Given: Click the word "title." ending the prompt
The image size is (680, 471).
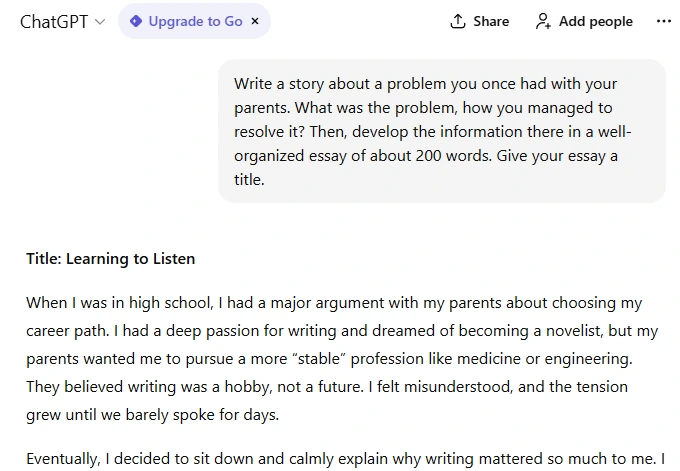Looking at the screenshot, I should [249, 180].
